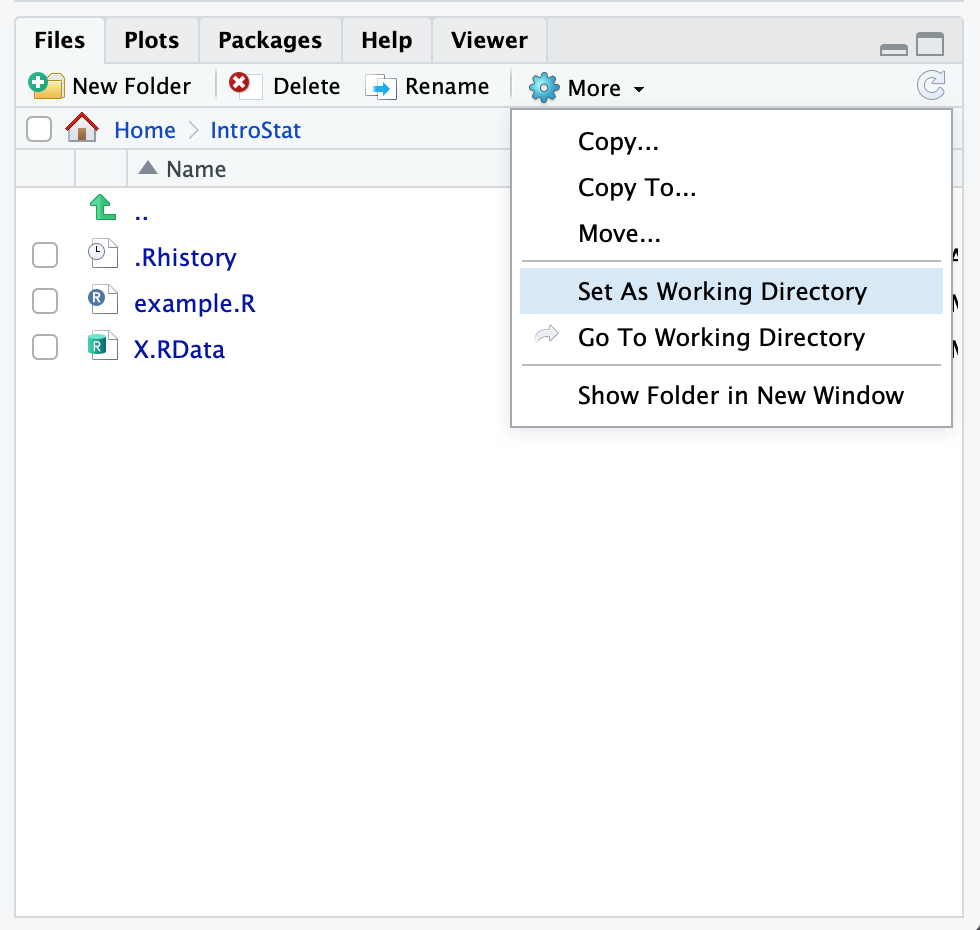Open the example.R file link

tap(195, 304)
